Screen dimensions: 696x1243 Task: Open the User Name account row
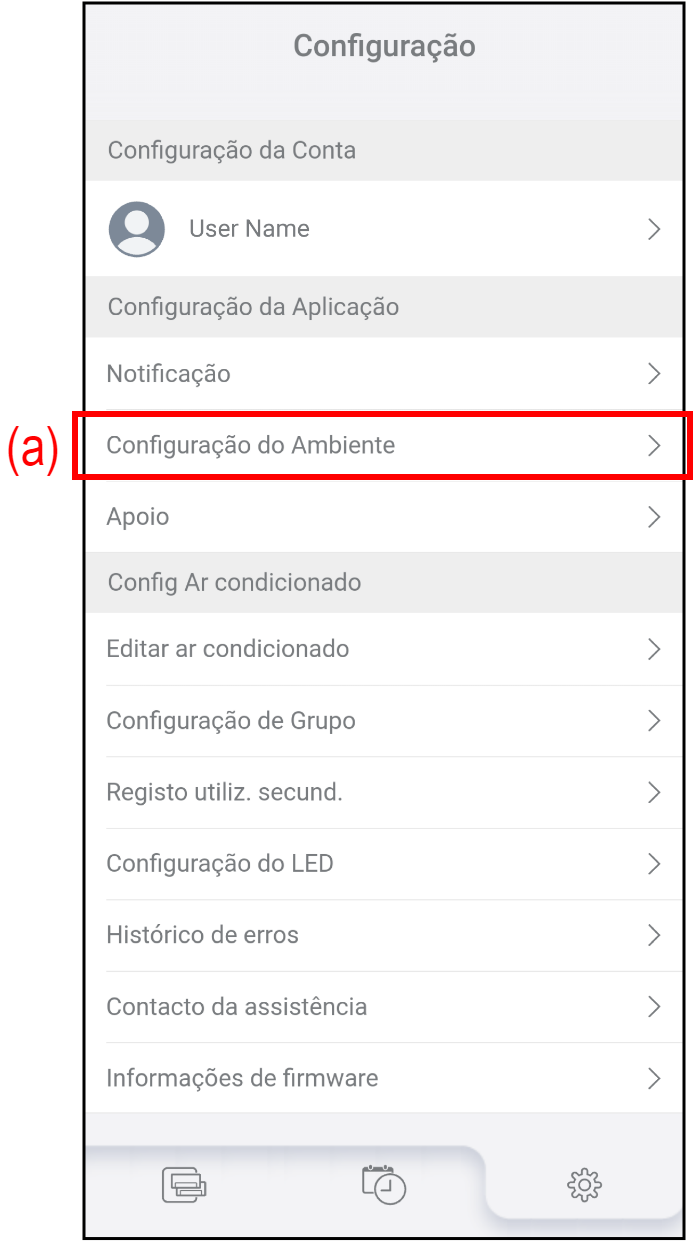point(250,229)
